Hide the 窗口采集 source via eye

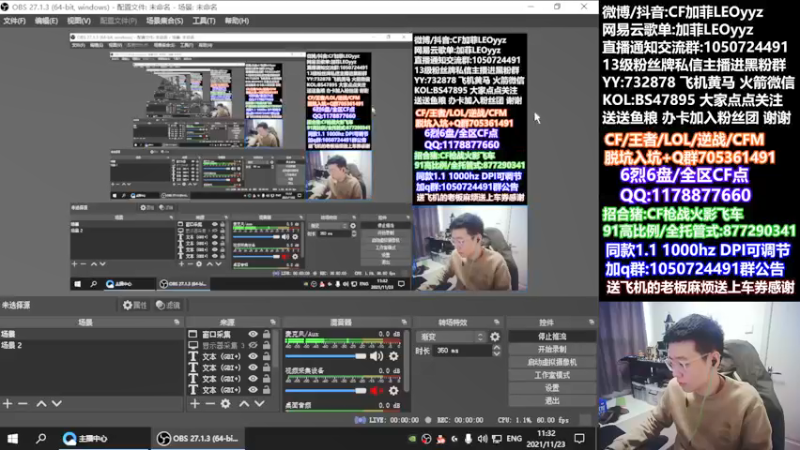pos(253,334)
